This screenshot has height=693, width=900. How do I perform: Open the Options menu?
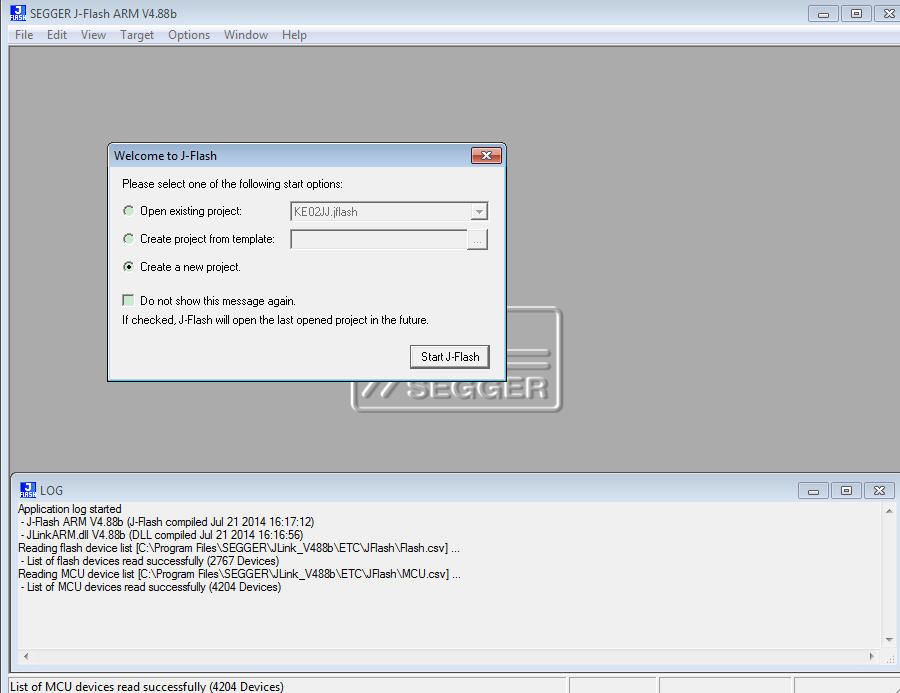click(x=189, y=35)
